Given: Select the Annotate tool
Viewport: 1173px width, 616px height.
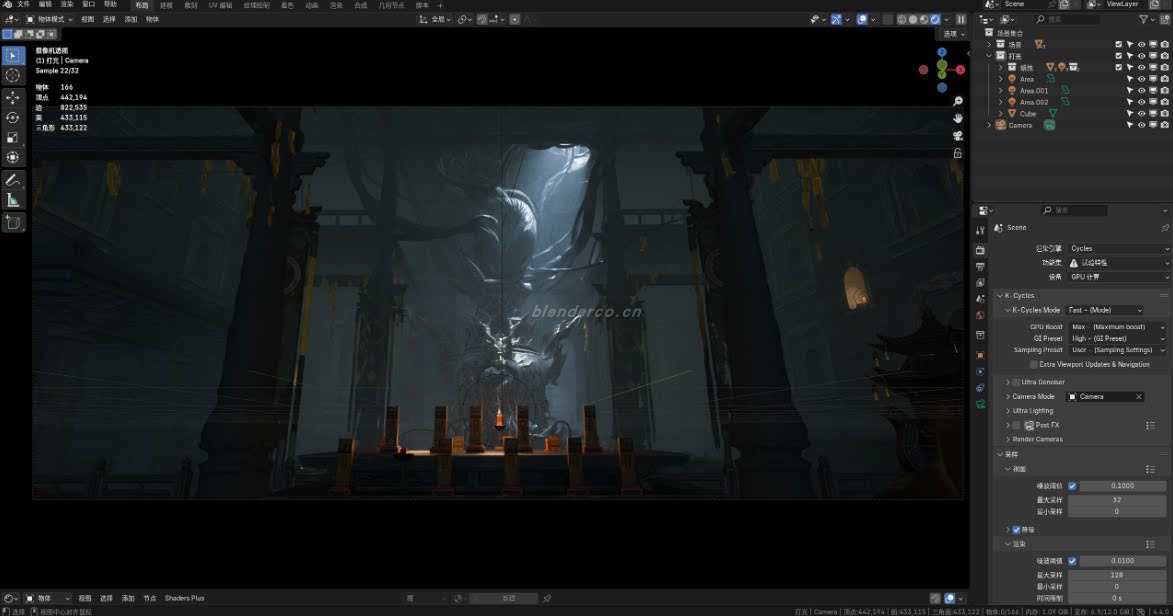Looking at the screenshot, I should click(x=13, y=180).
